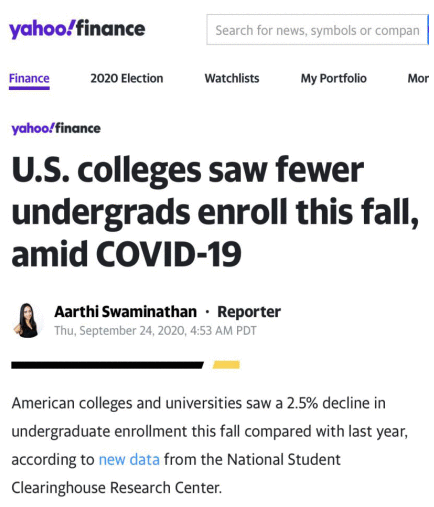The height and width of the screenshot is (507, 434).
Task: Open Aarthi Swaminathan's profile photo
Action: (28, 320)
